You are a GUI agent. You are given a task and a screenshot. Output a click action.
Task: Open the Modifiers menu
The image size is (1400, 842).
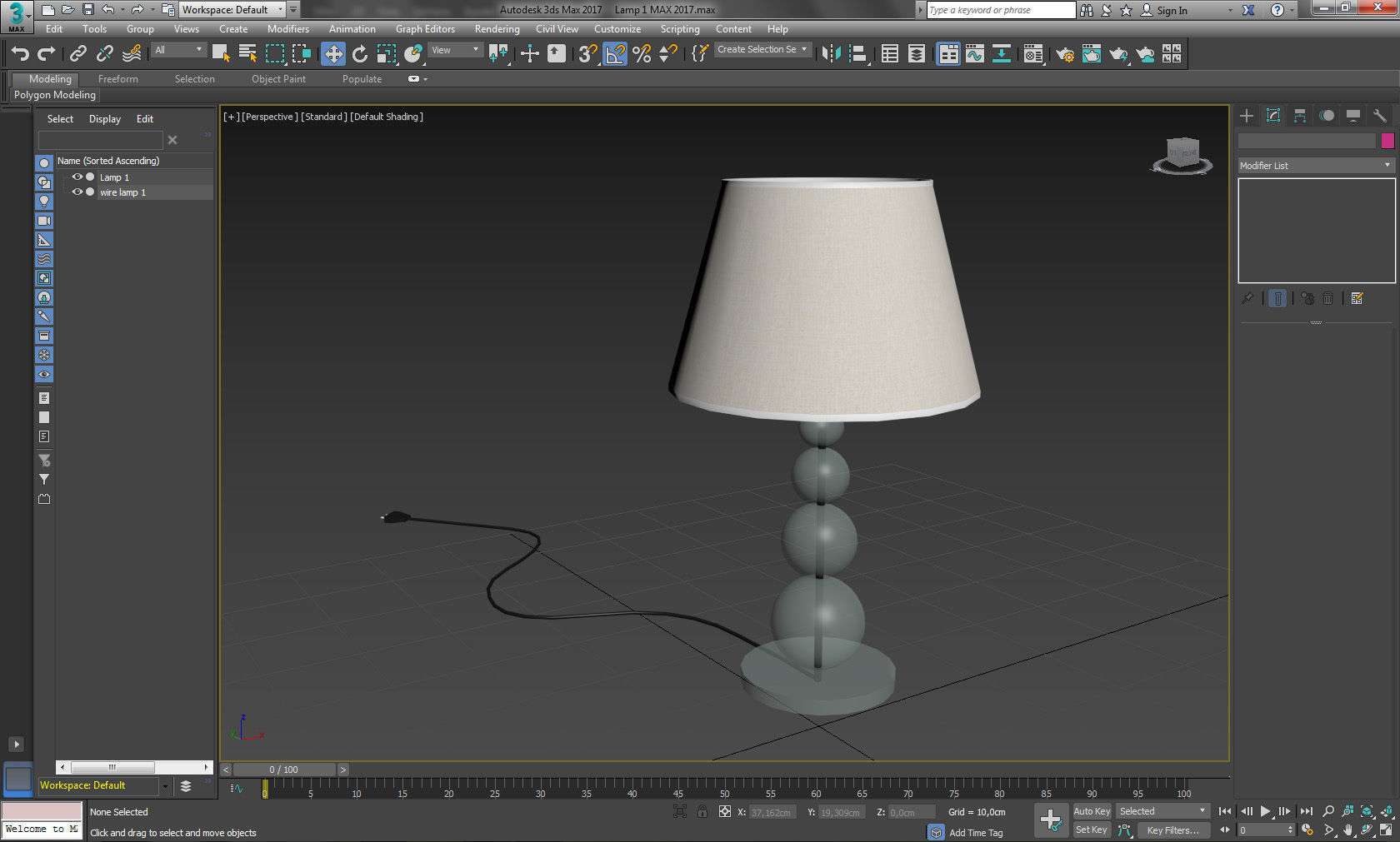coord(288,29)
